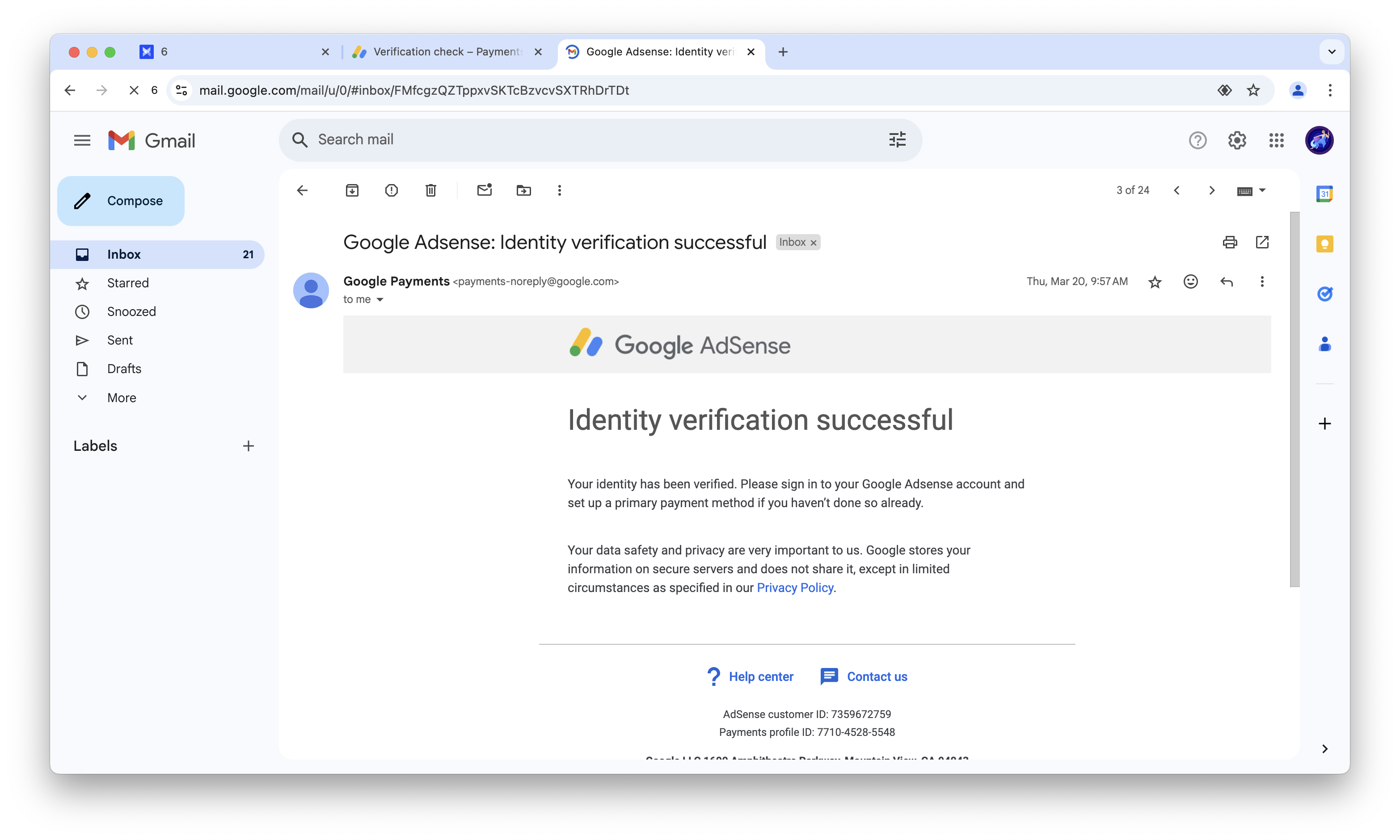Open the email in a new window
The width and height of the screenshot is (1400, 840).
point(1262,242)
